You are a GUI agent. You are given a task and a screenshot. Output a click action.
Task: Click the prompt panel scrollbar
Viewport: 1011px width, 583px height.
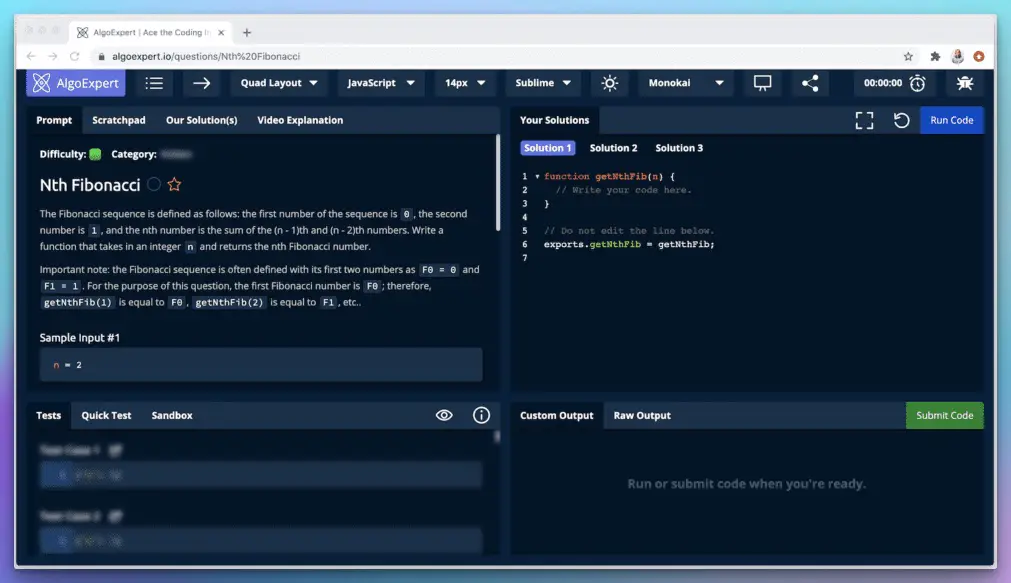pyautogui.click(x=497, y=183)
